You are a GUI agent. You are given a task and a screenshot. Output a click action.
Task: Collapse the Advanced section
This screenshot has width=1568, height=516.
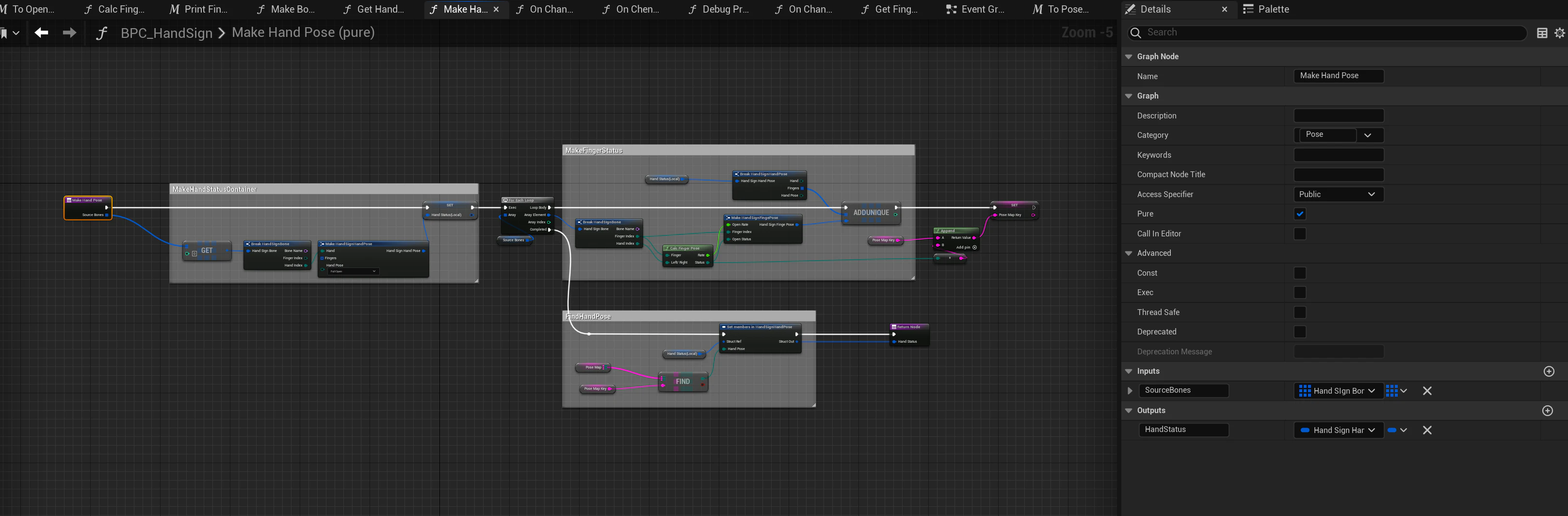pyautogui.click(x=1129, y=253)
